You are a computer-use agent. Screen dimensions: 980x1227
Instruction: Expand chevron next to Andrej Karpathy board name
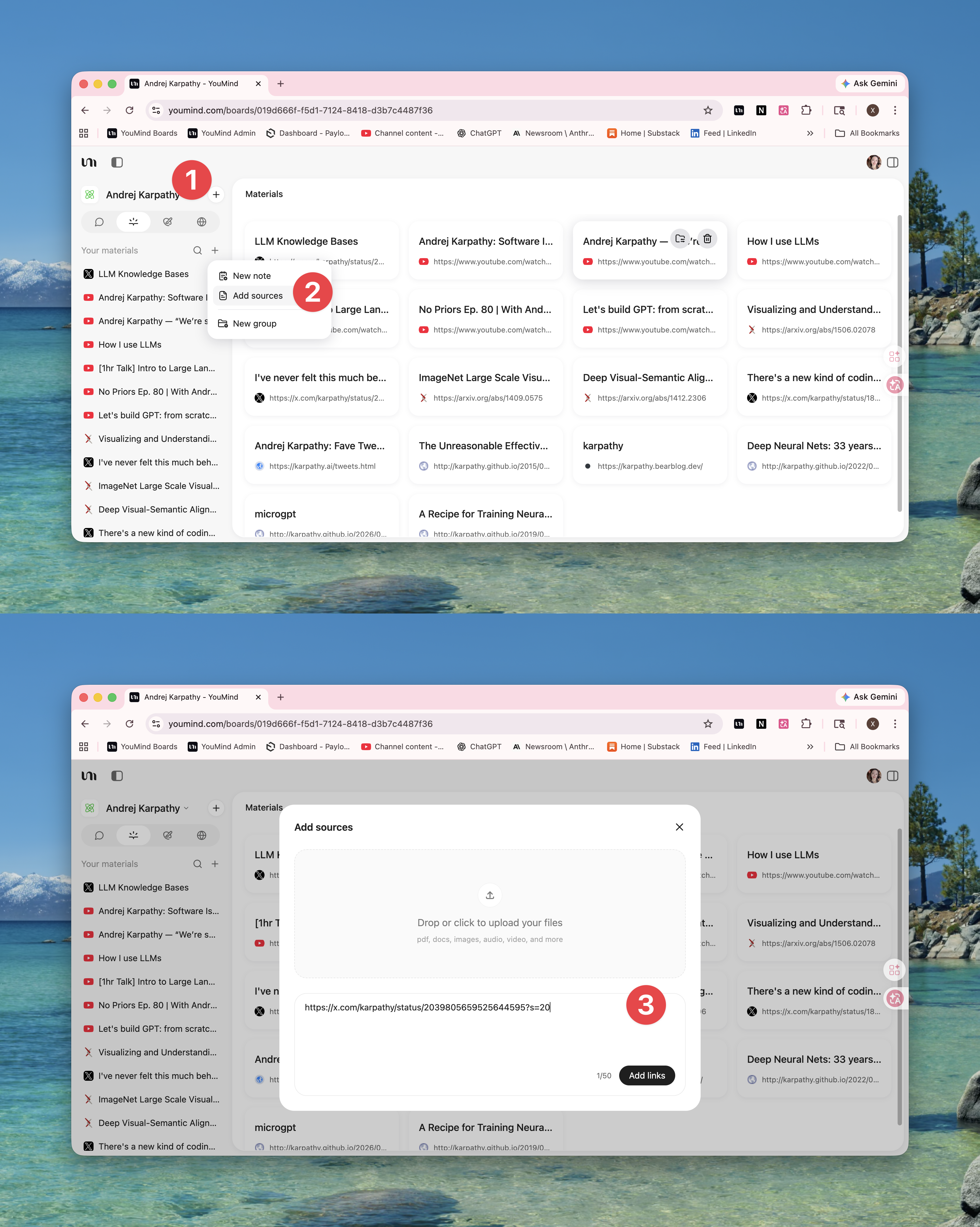(x=186, y=808)
